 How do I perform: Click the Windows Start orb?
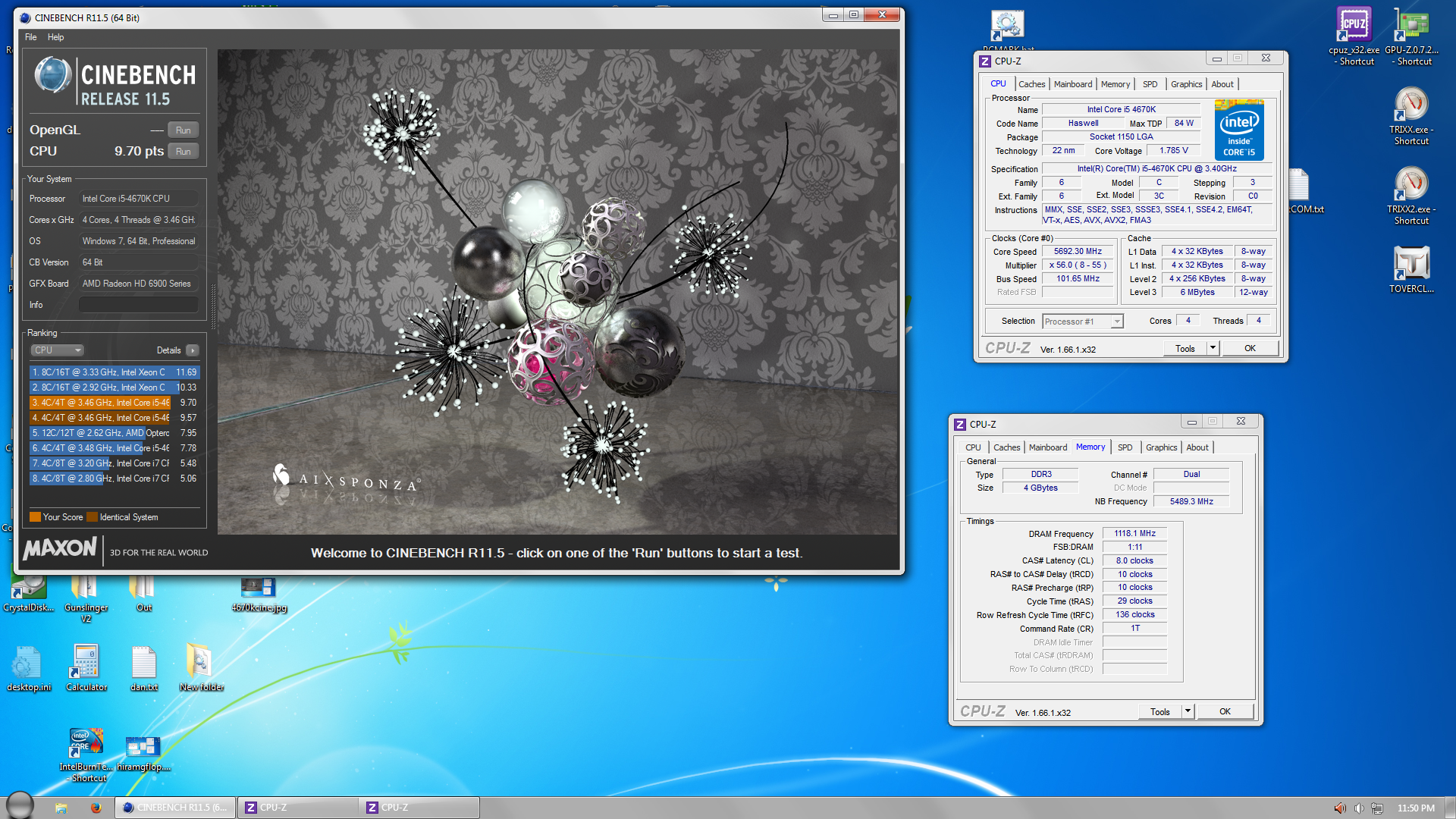tap(20, 805)
